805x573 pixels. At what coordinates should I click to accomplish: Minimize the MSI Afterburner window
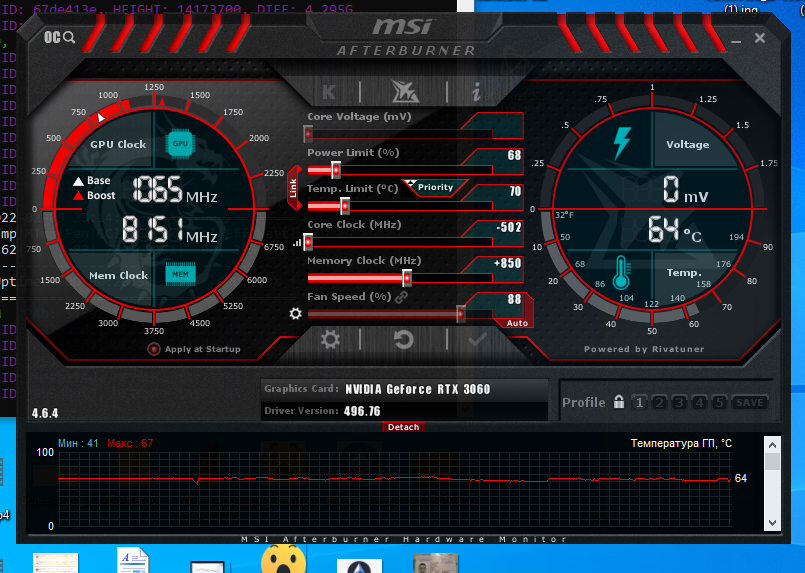[x=736, y=40]
